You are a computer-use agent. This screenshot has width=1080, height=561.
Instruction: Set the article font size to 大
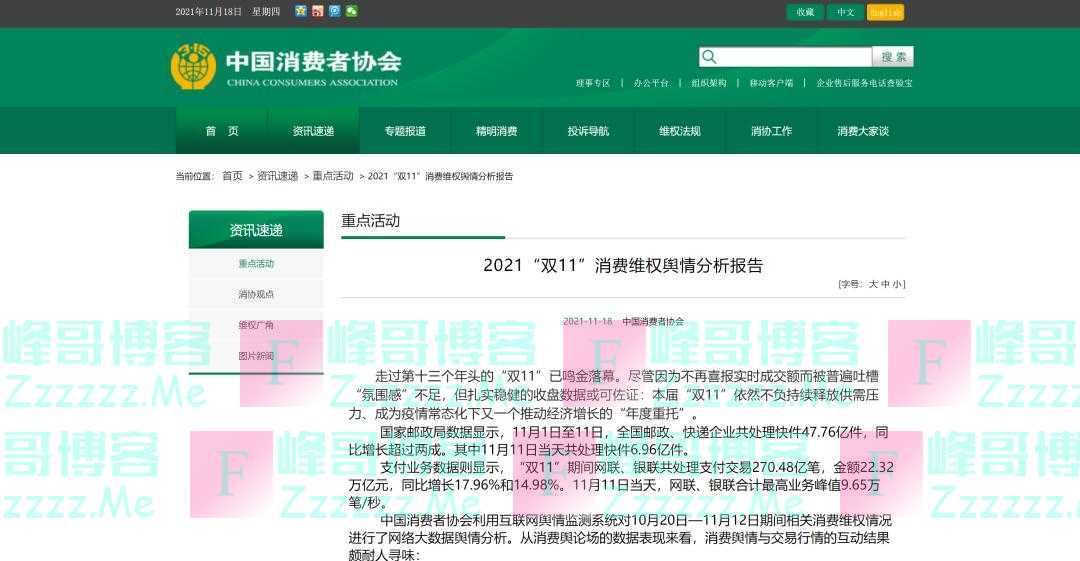(873, 284)
